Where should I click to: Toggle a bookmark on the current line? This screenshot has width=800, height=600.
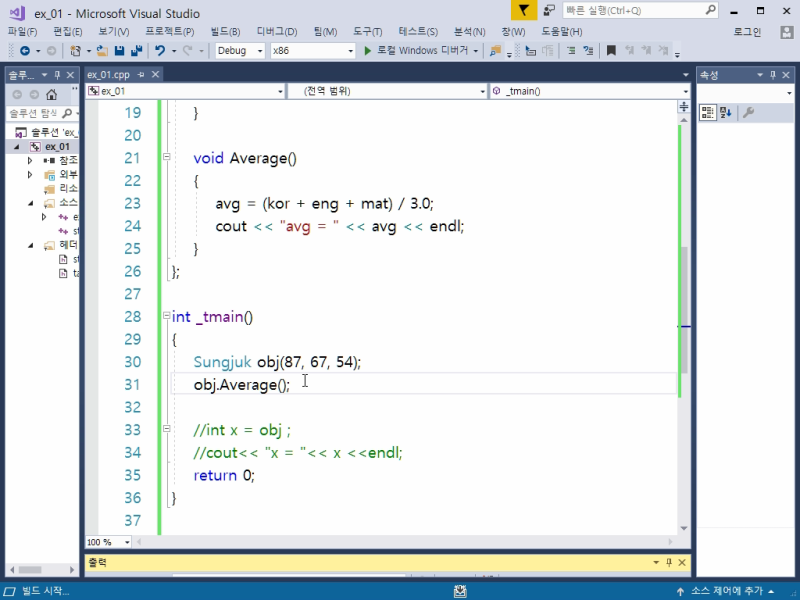pos(611,51)
